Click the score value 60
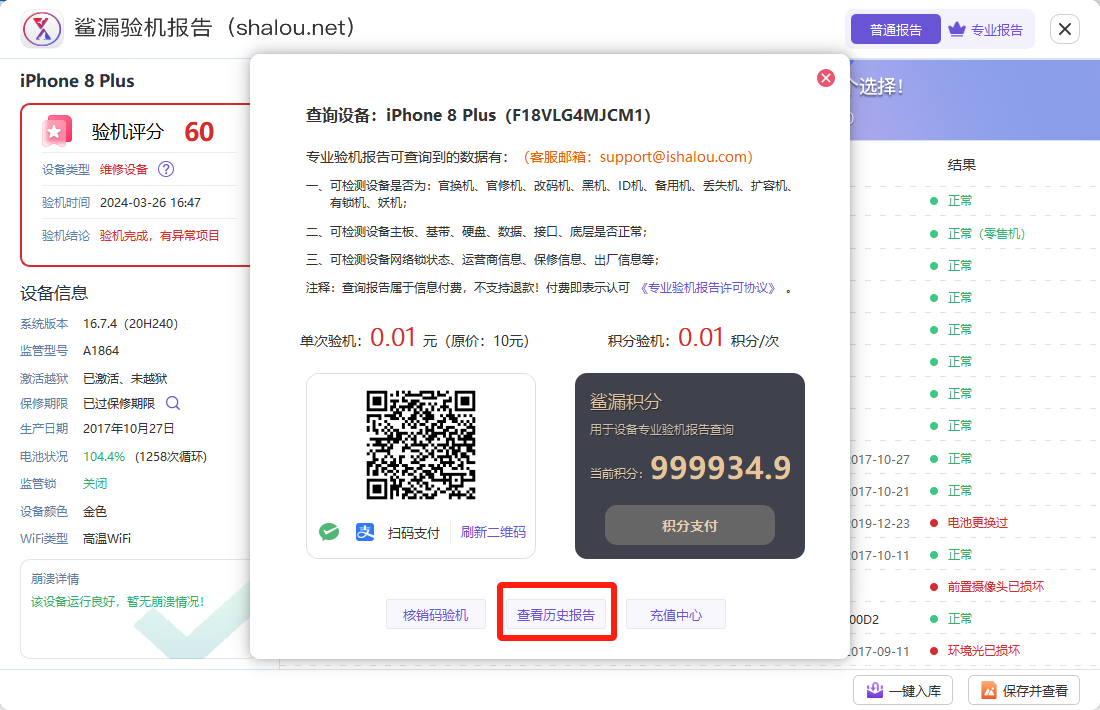Viewport: 1100px width, 710px height. (199, 132)
